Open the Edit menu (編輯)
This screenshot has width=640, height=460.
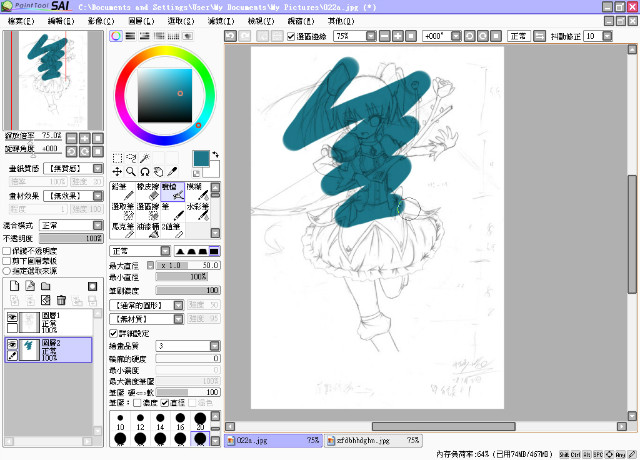point(61,21)
